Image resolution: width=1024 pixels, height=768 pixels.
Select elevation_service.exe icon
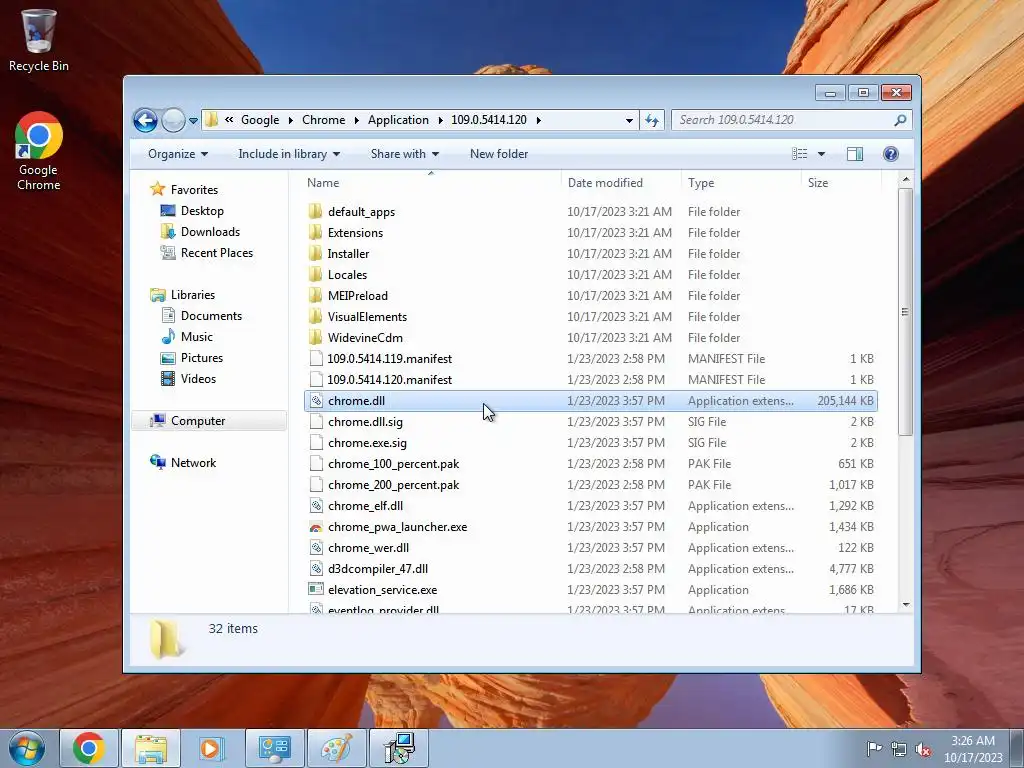(x=316, y=590)
